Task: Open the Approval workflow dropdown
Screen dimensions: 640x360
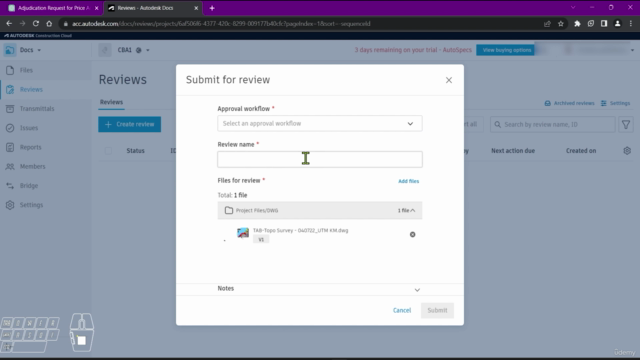Action: tap(320, 123)
